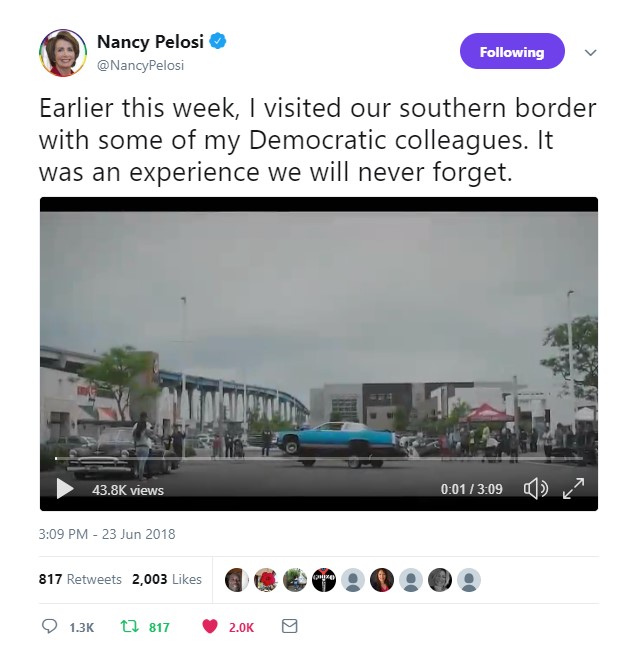Viewport: 637px width, 651px height.
Task: Open the last default gray liker avatar
Action: coord(469,580)
